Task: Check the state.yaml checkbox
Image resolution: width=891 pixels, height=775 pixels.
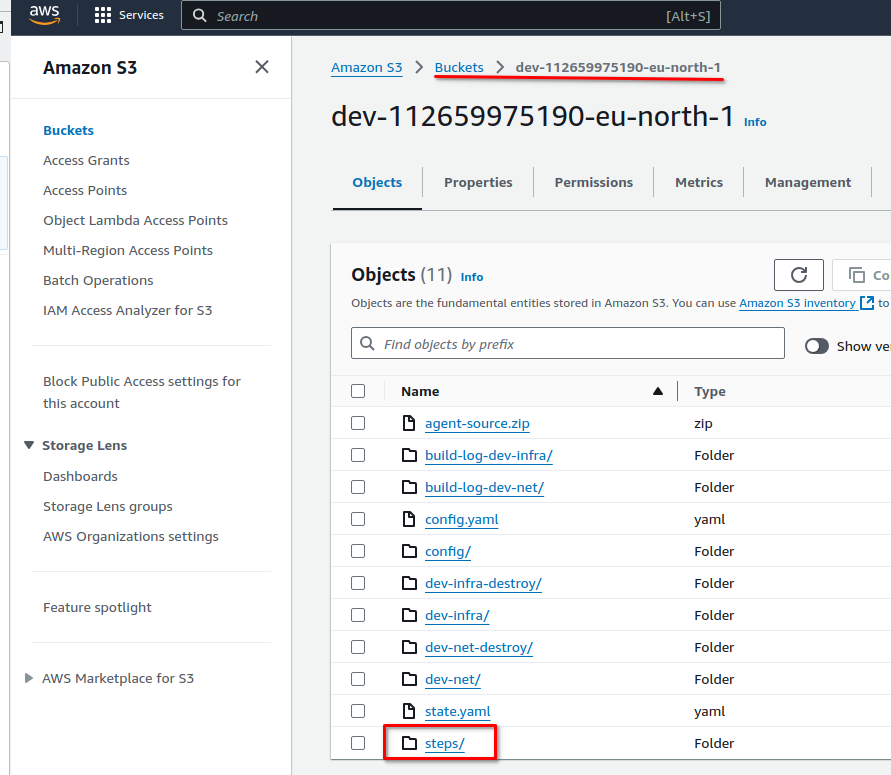Action: pos(358,711)
